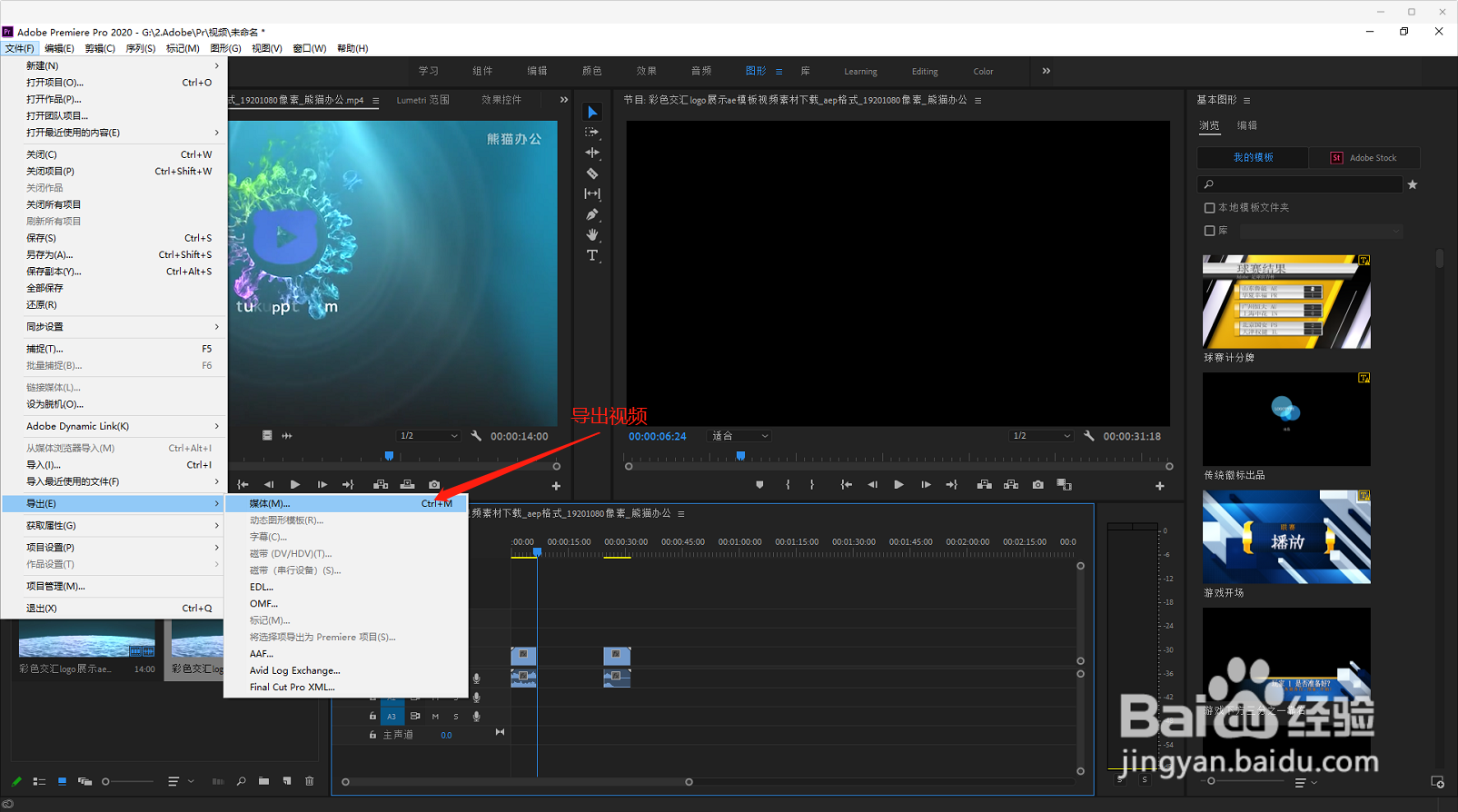The height and width of the screenshot is (812, 1458).
Task: Open Adobe Stock templates
Action: pyautogui.click(x=1364, y=158)
